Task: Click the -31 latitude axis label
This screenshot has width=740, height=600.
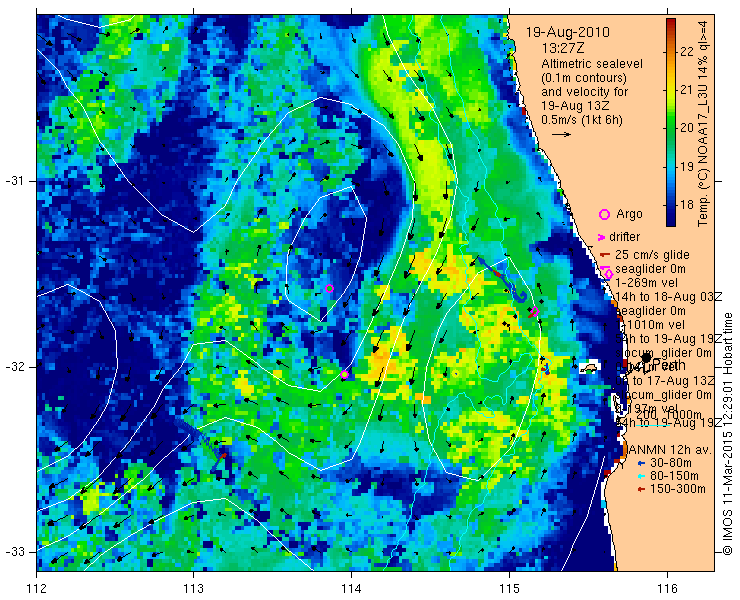Action: coord(14,181)
